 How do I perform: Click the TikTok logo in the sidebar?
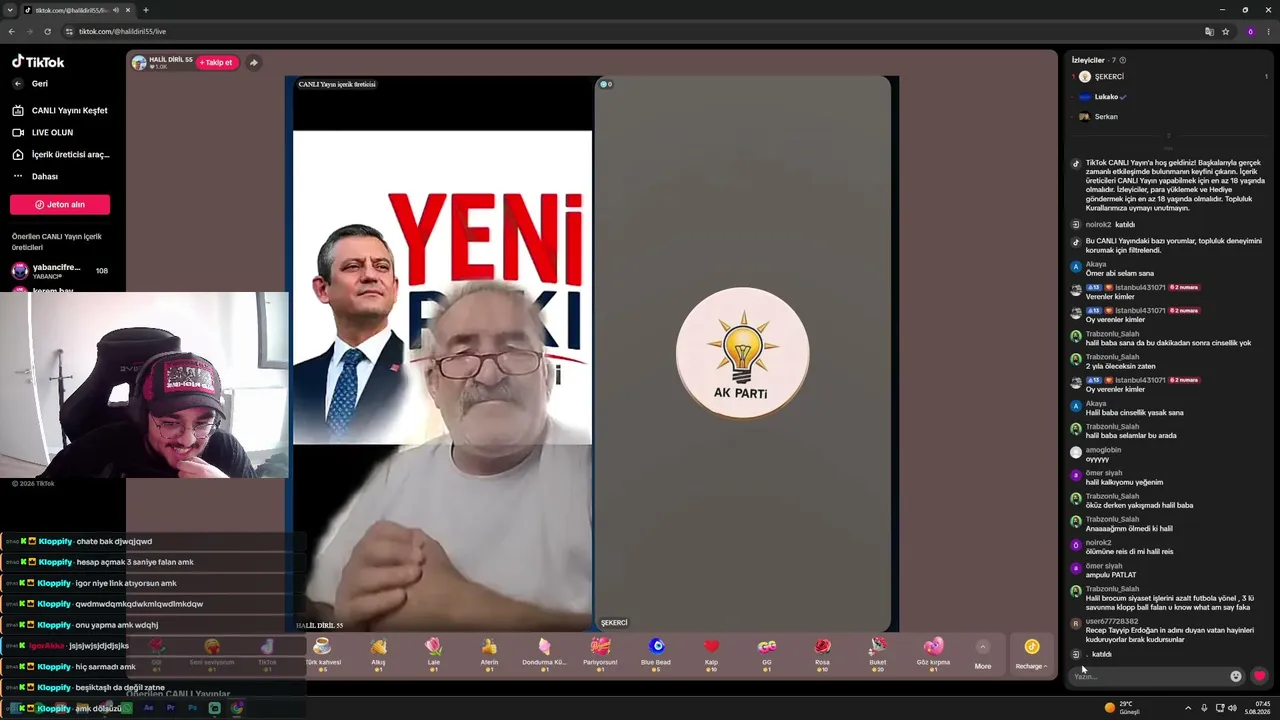tap(38, 61)
